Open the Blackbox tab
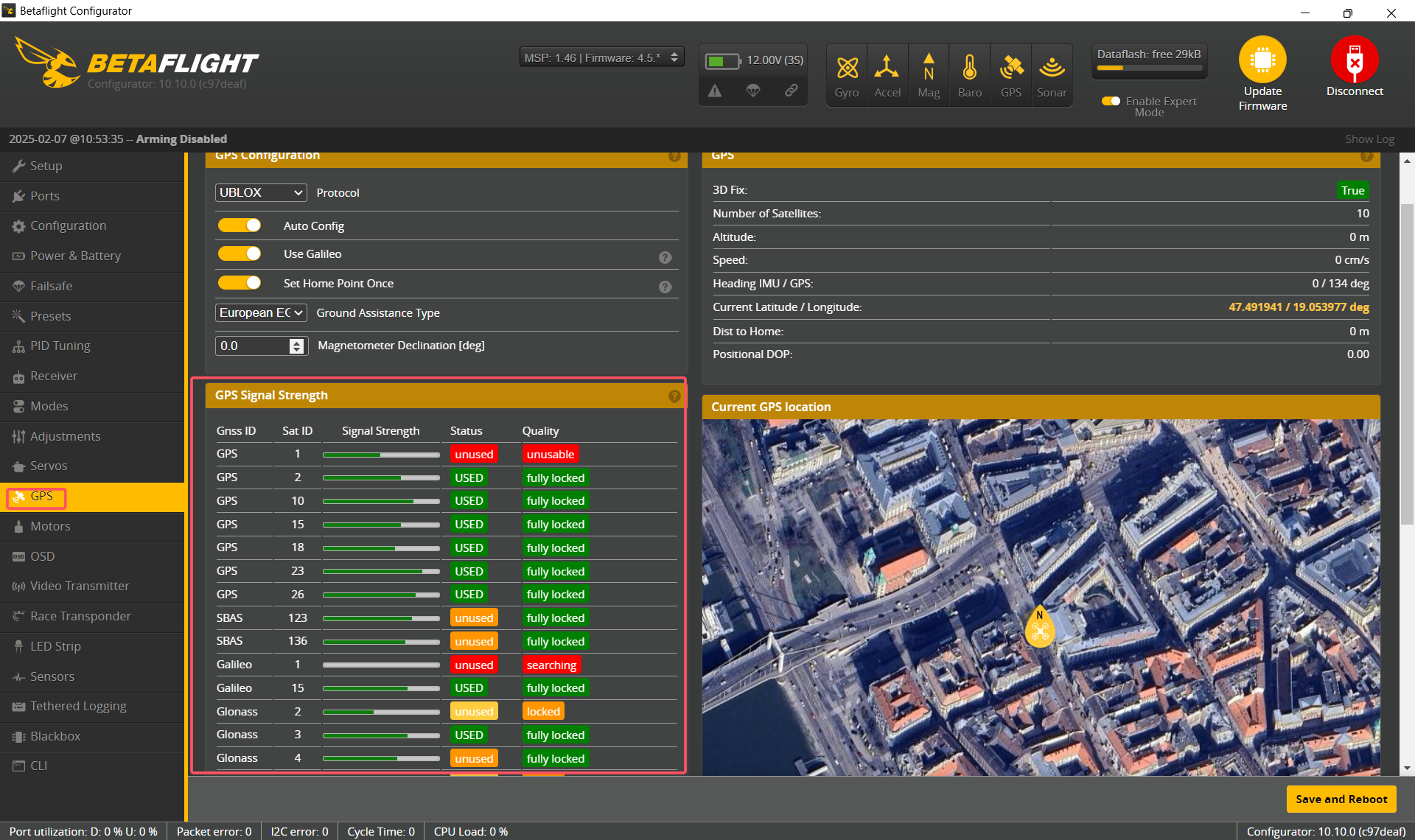The image size is (1415, 840). [92, 736]
